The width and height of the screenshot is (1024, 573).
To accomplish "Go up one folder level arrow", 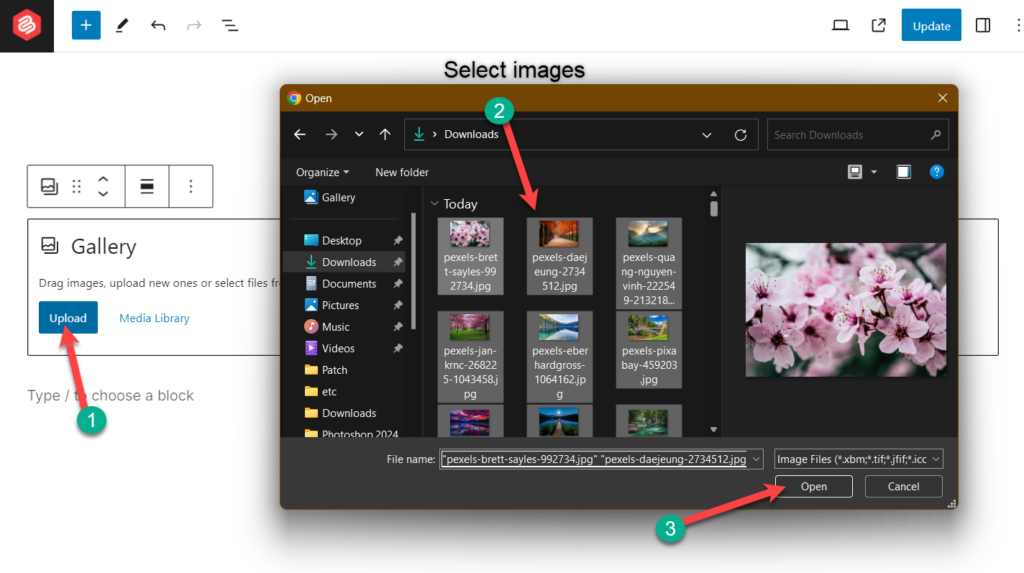I will (385, 135).
